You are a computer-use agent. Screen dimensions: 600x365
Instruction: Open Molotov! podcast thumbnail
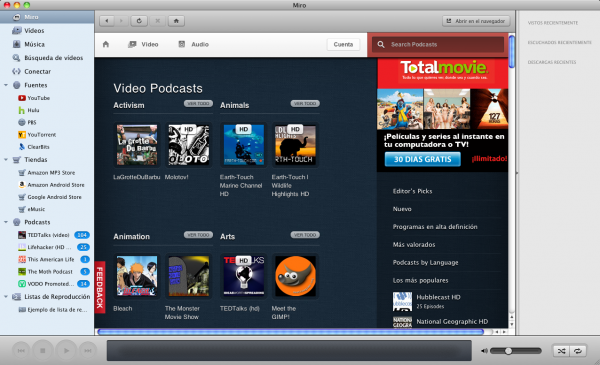click(x=189, y=145)
